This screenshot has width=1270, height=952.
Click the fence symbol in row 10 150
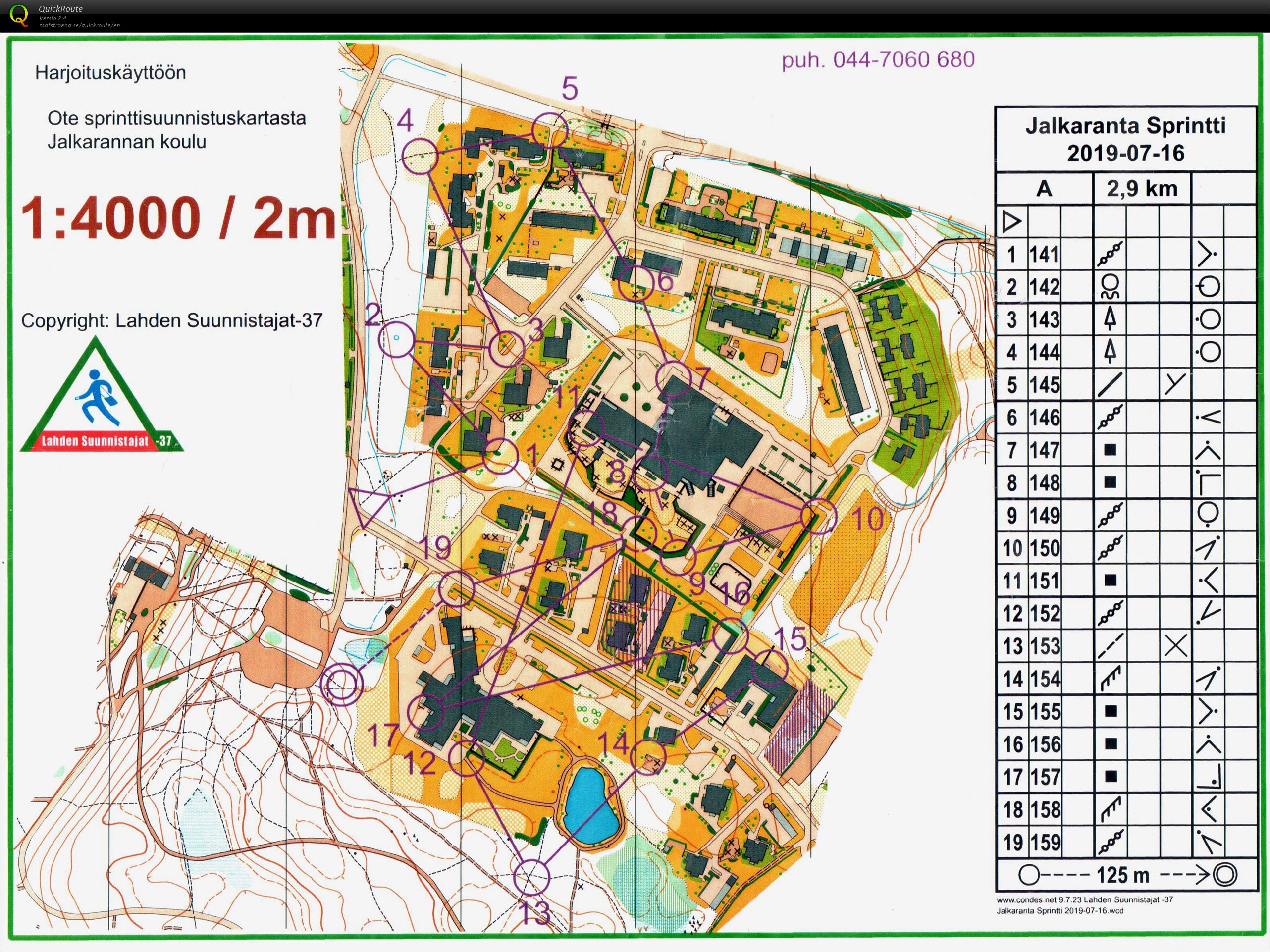pos(1111,548)
